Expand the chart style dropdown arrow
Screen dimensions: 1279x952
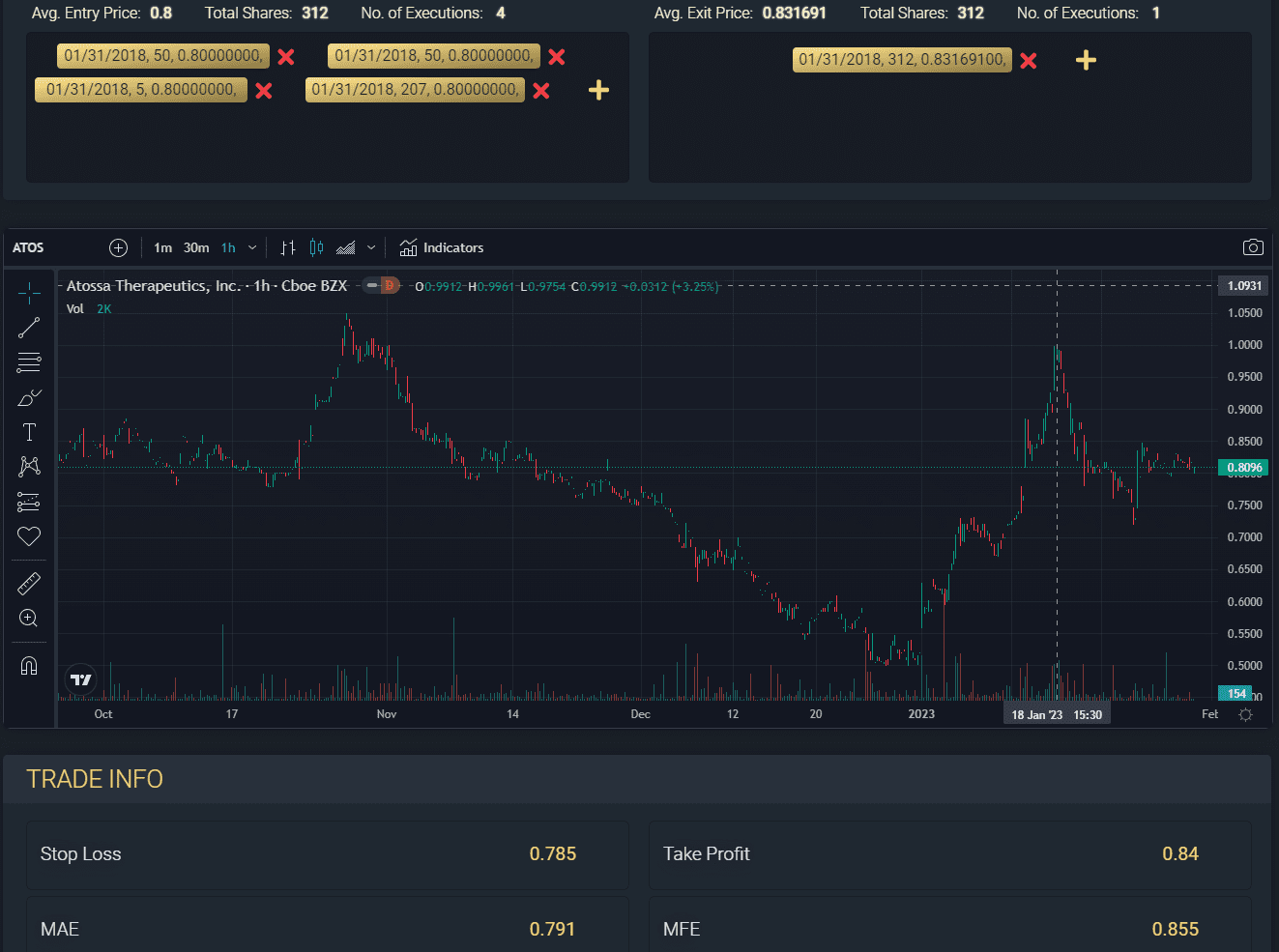[x=371, y=247]
